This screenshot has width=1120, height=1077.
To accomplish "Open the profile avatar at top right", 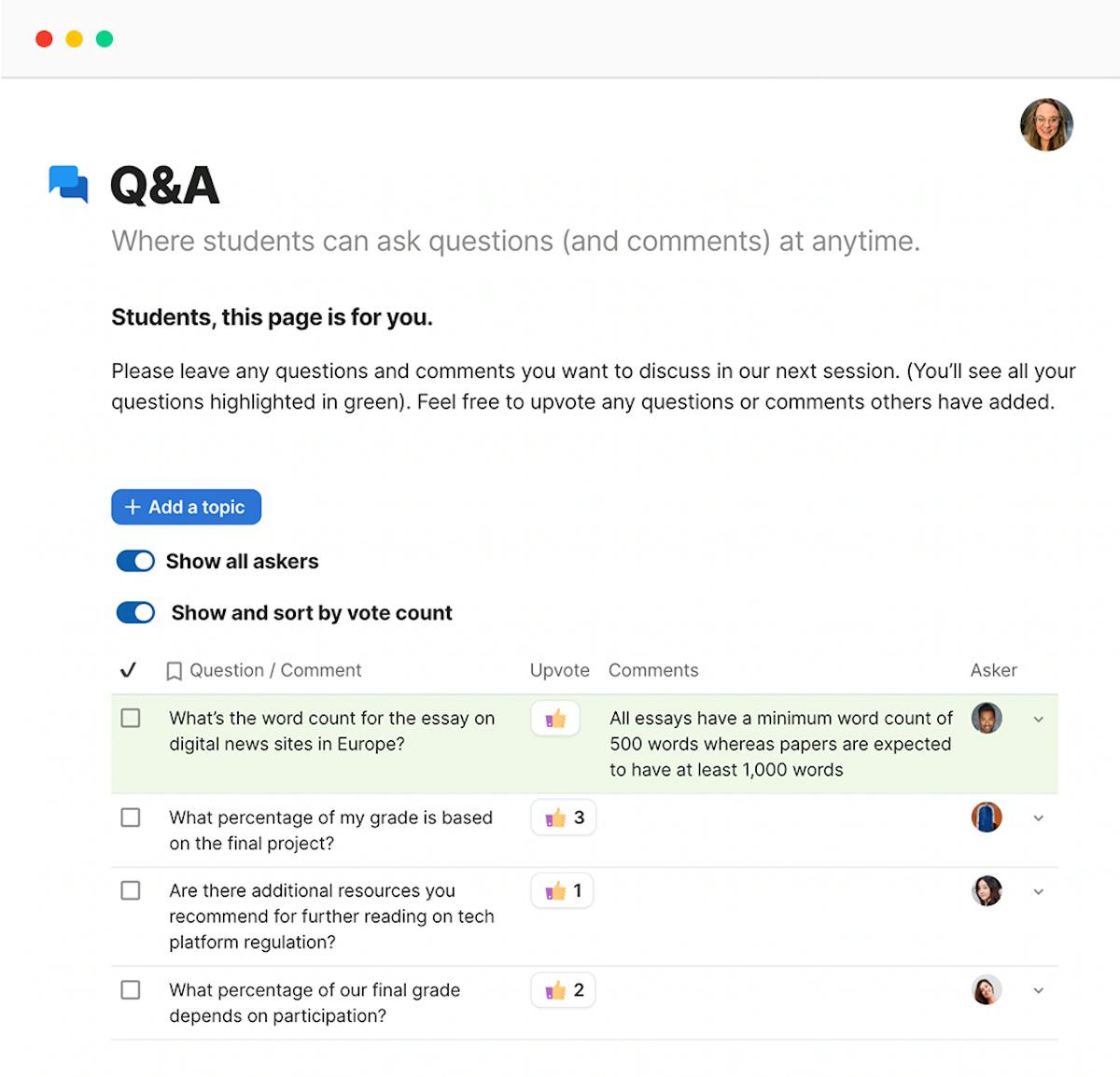I will (1046, 124).
